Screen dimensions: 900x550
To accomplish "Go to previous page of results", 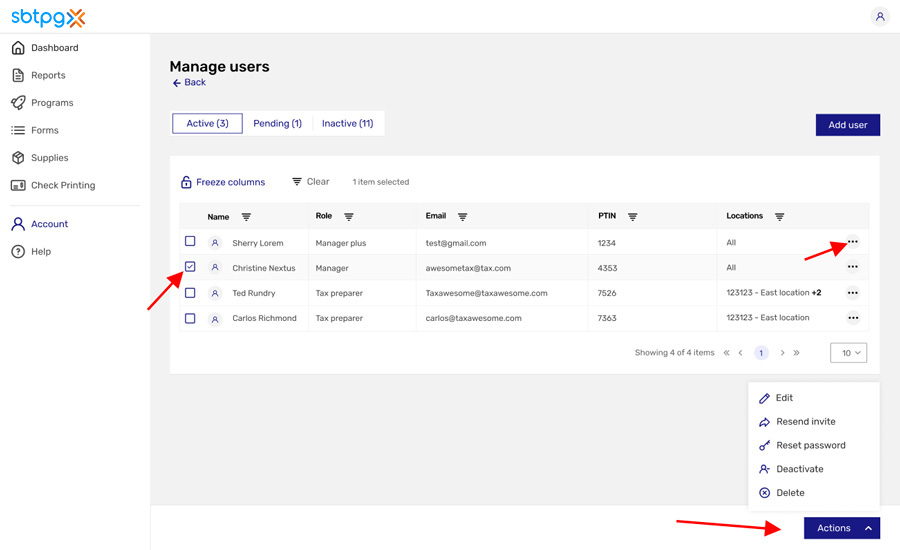I will coord(740,353).
